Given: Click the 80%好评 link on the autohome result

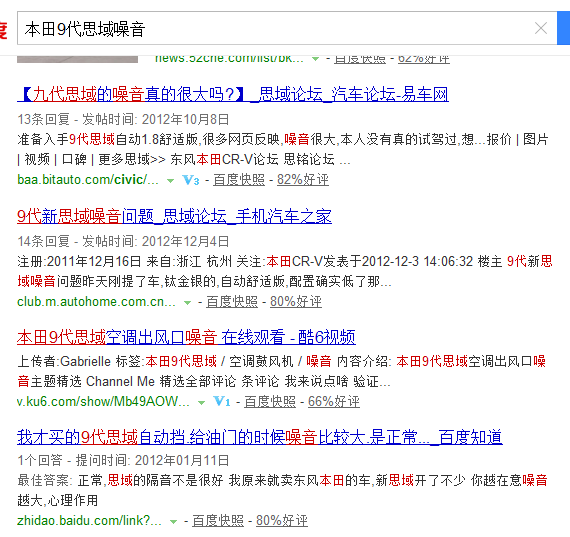Looking at the screenshot, I should pyautogui.click(x=296, y=302).
